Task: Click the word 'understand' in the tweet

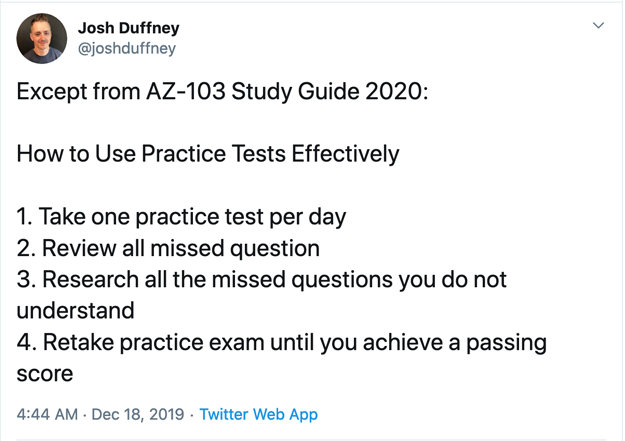Action: point(75,311)
